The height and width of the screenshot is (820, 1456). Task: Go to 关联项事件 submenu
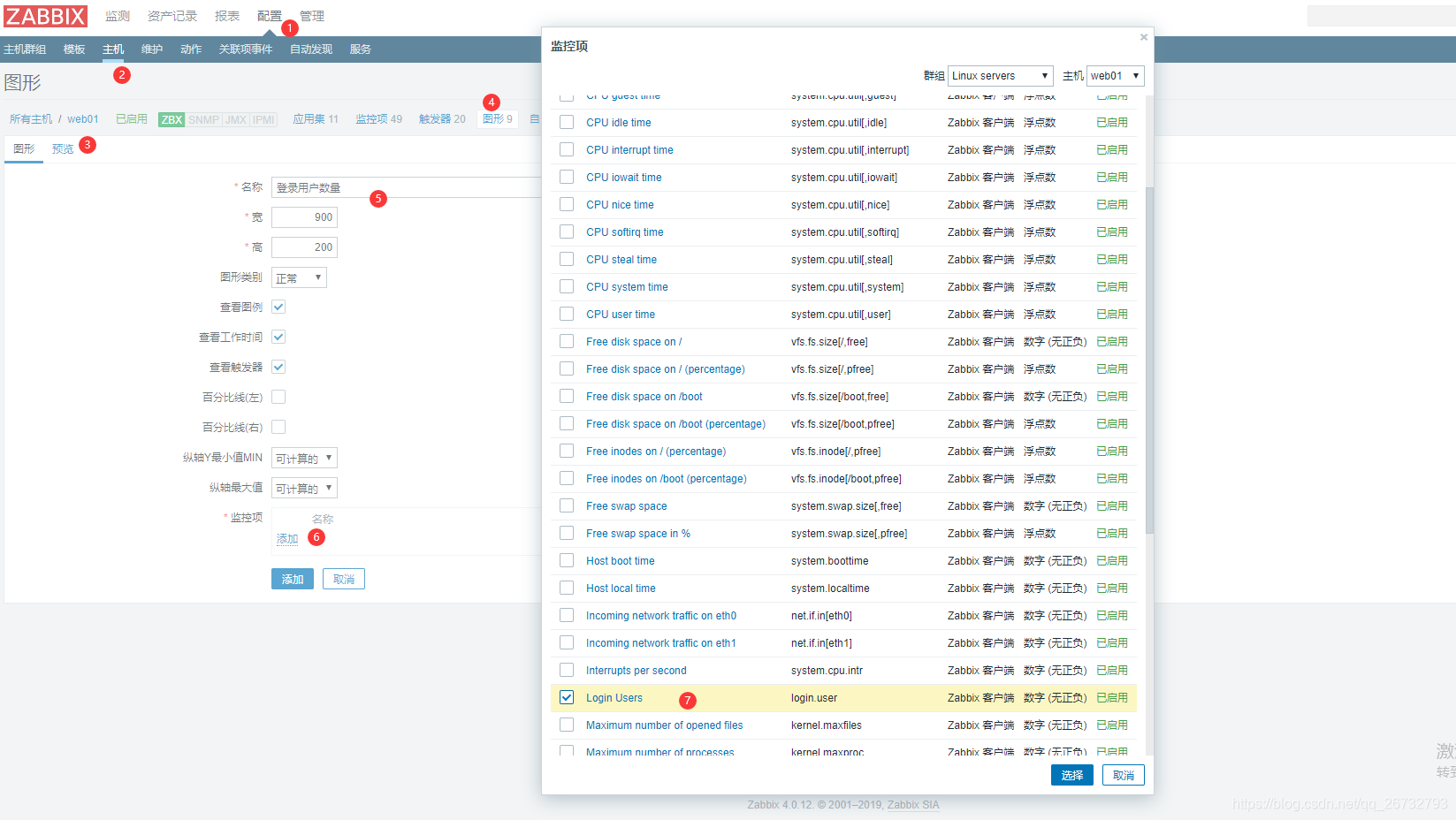(246, 49)
